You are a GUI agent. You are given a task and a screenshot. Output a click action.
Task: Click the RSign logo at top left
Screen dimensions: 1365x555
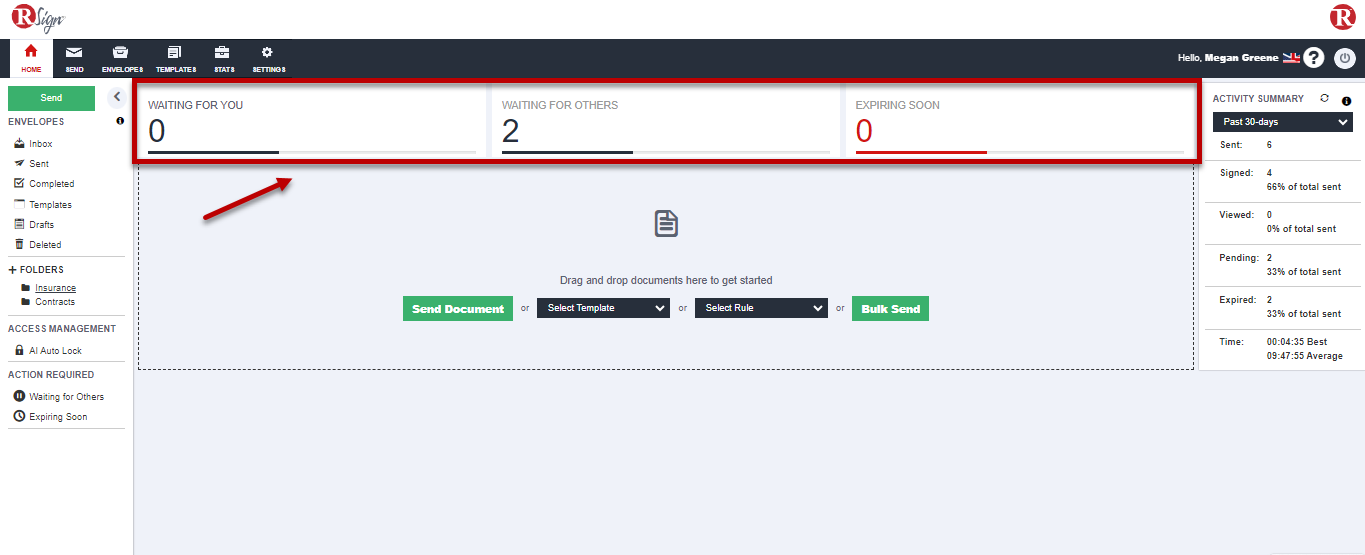pyautogui.click(x=37, y=18)
